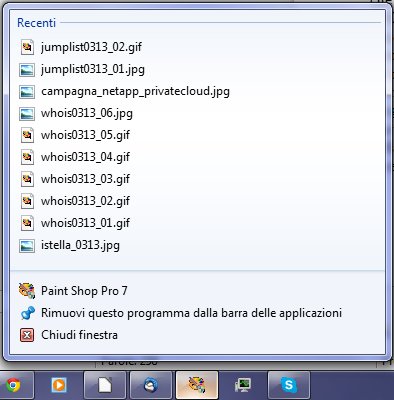Screen dimensions: 394x400
Task: Click the GIF icon beside whois0313_04.gif
Action: [x=27, y=157]
